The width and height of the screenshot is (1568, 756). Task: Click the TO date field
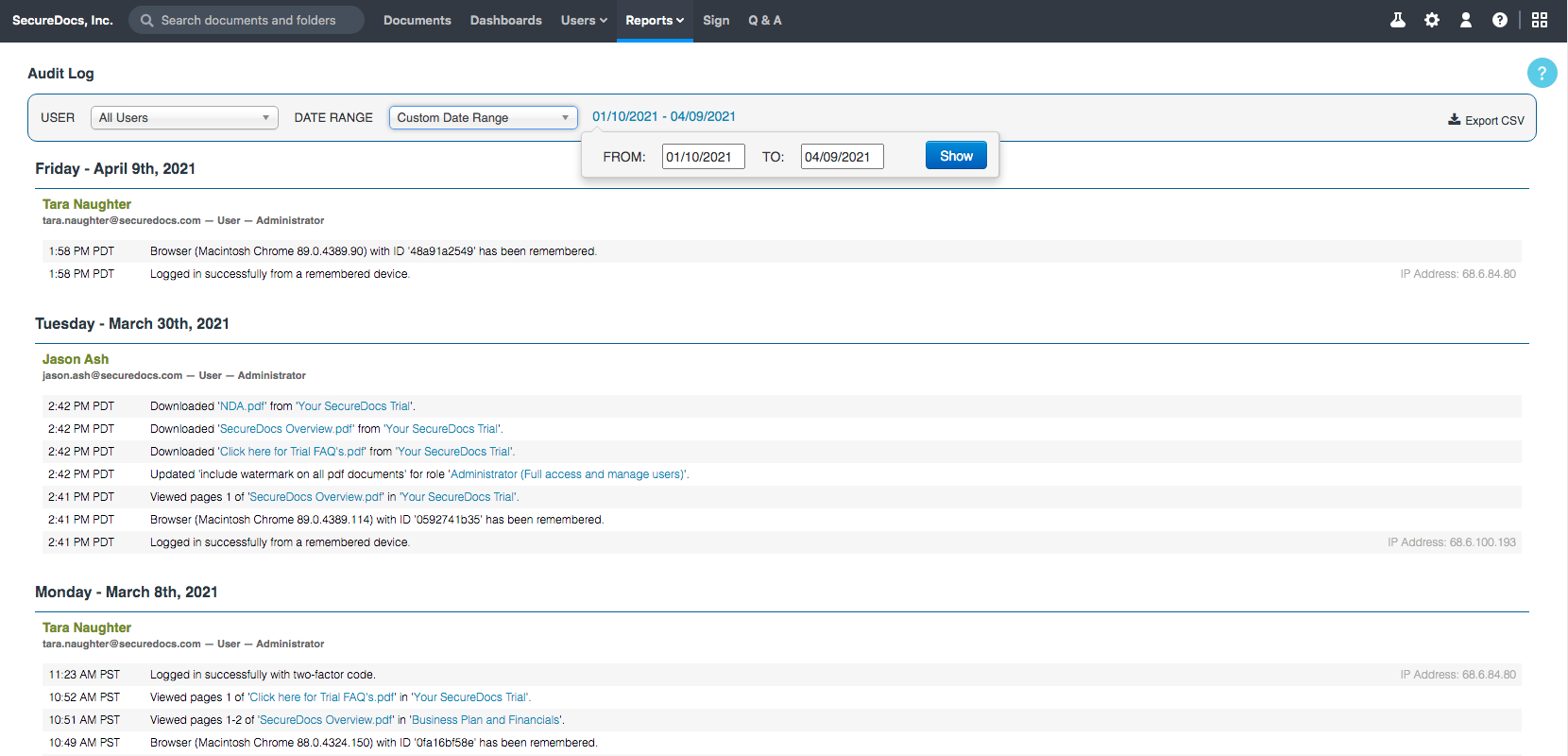pos(843,157)
